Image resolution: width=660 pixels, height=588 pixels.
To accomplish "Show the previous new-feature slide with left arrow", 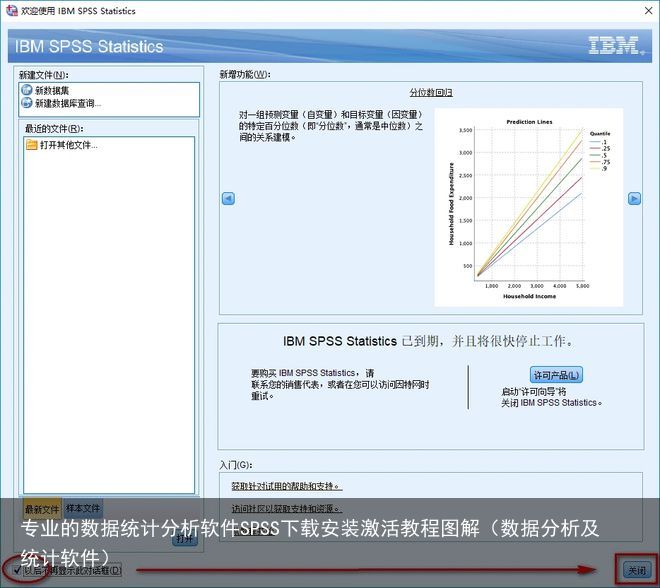I will 228,198.
